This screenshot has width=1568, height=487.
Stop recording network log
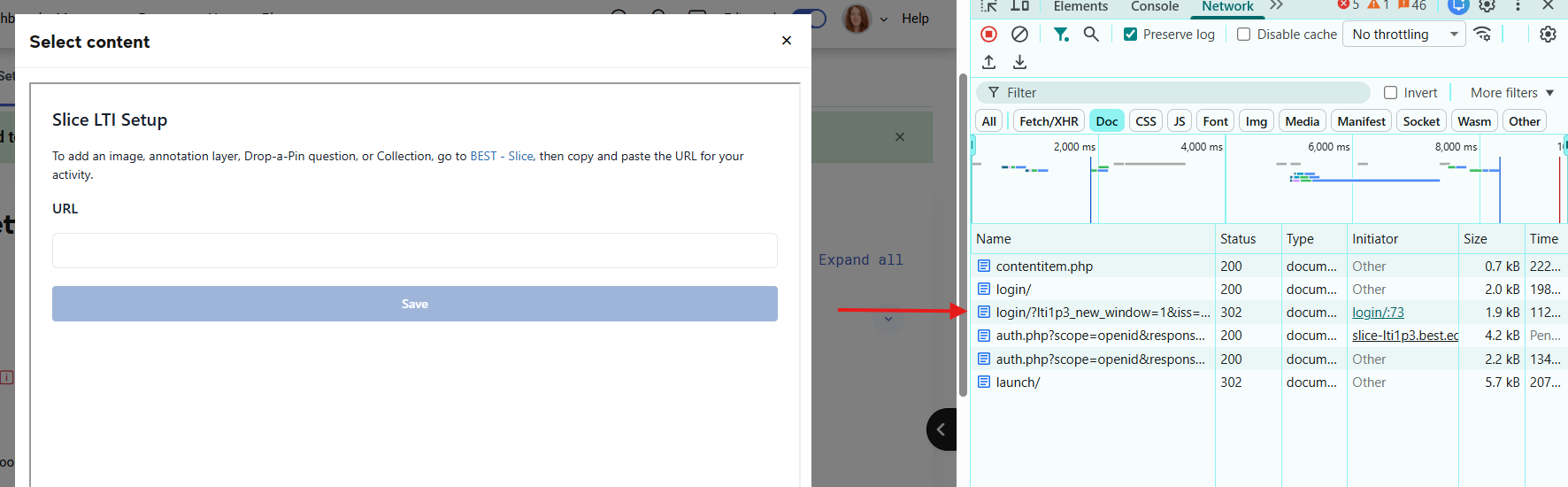(988, 35)
